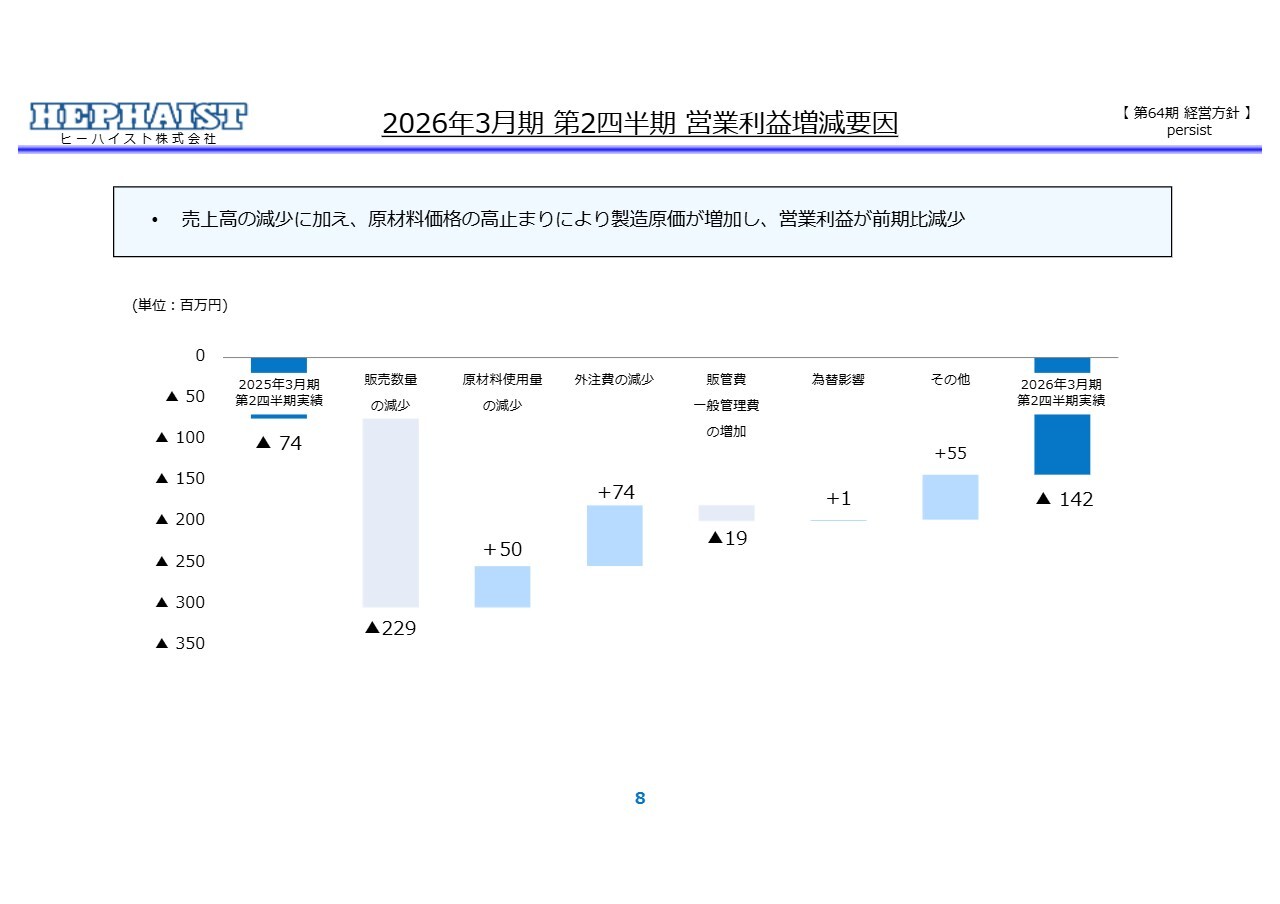
Task: Click the 第64期 経営方針 label
Action: click(x=1188, y=114)
